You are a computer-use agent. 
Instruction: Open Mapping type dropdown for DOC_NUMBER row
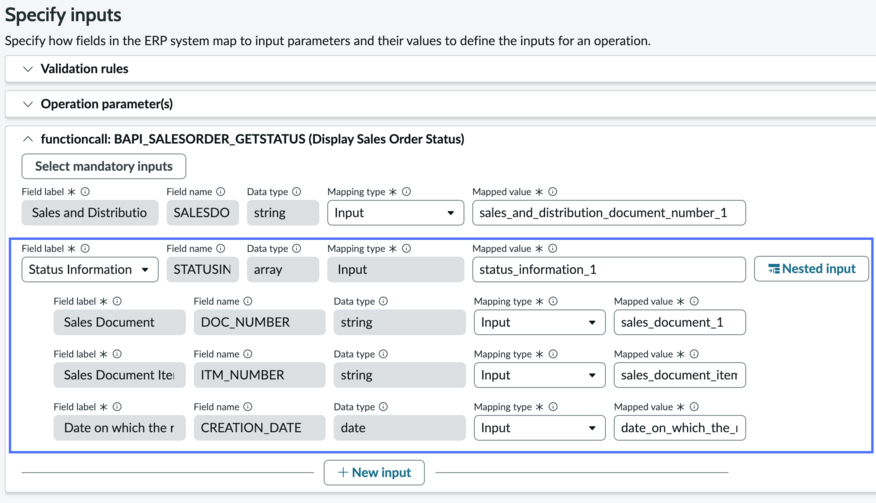click(x=540, y=322)
